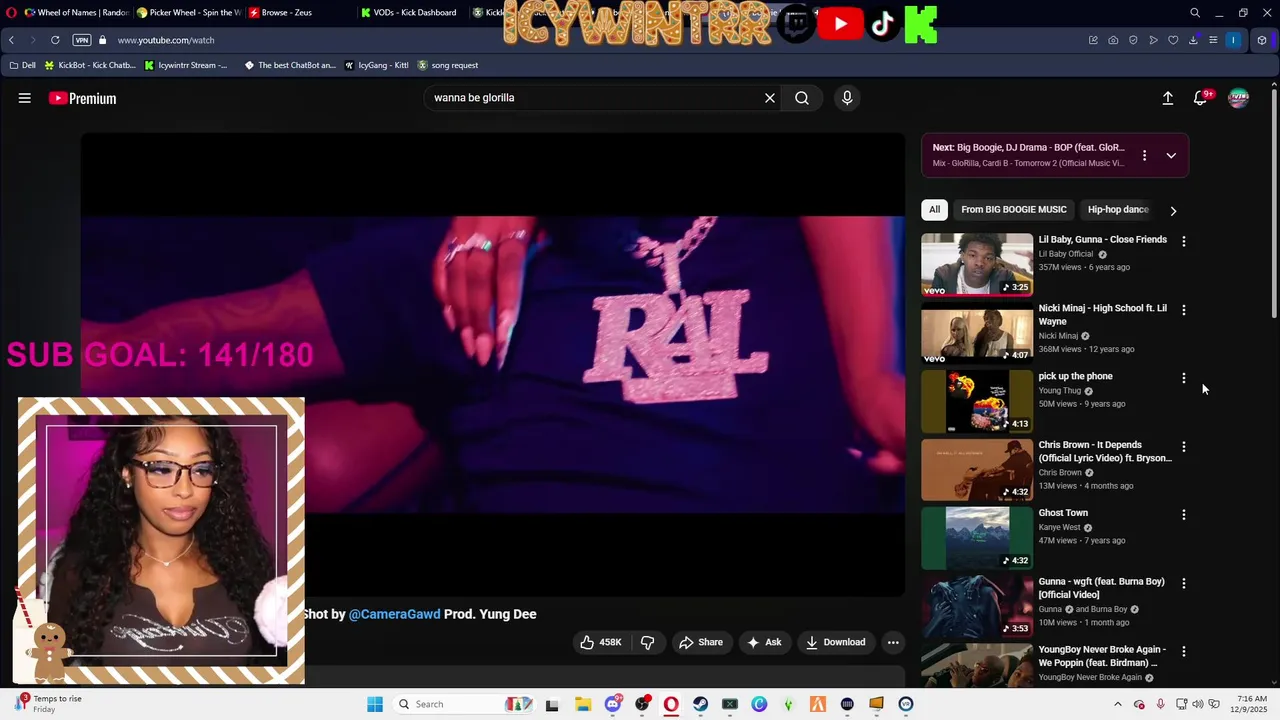The height and width of the screenshot is (720, 1280).
Task: Open more actions ellipsis under video
Action: pos(893,642)
